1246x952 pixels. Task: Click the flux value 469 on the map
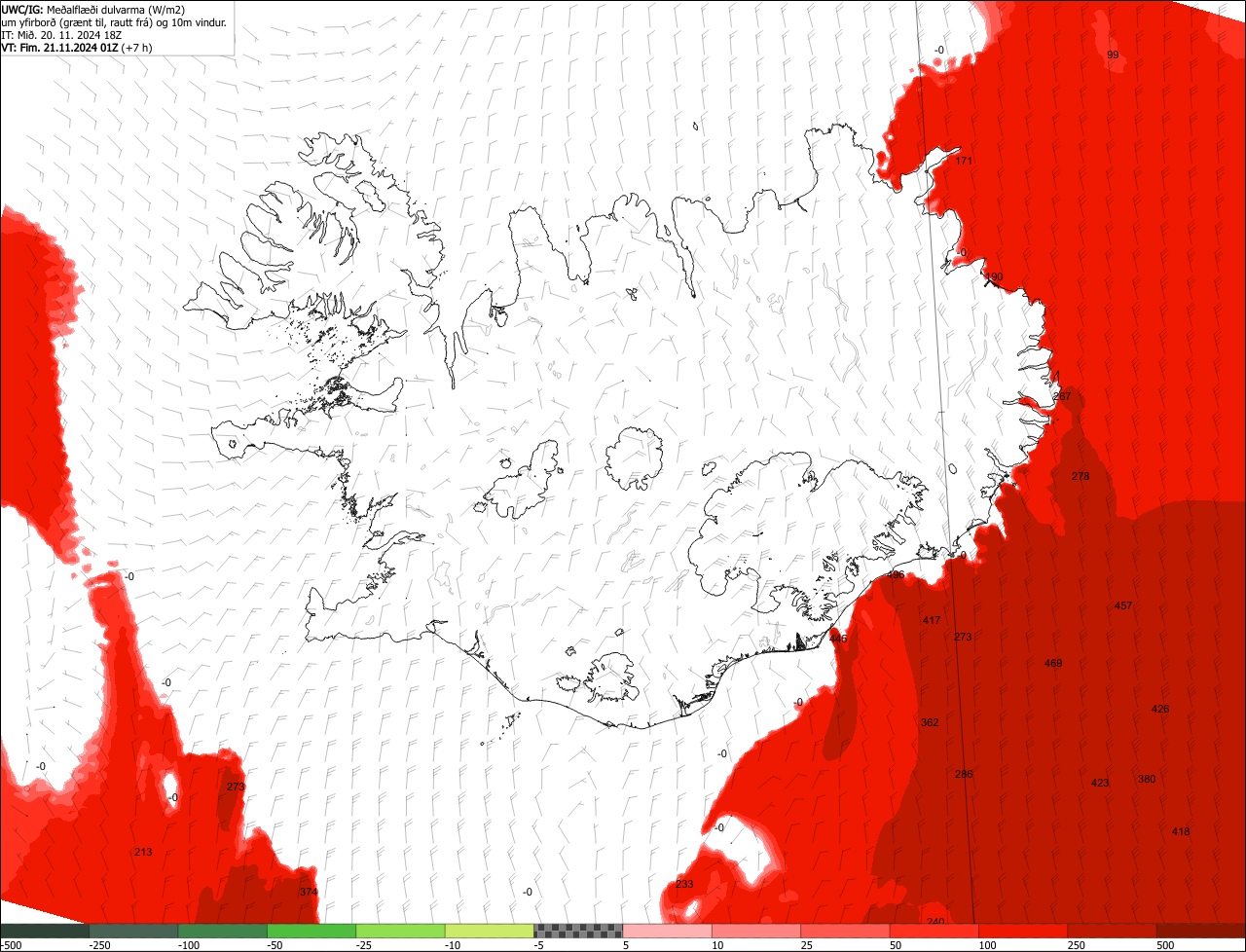click(1053, 663)
